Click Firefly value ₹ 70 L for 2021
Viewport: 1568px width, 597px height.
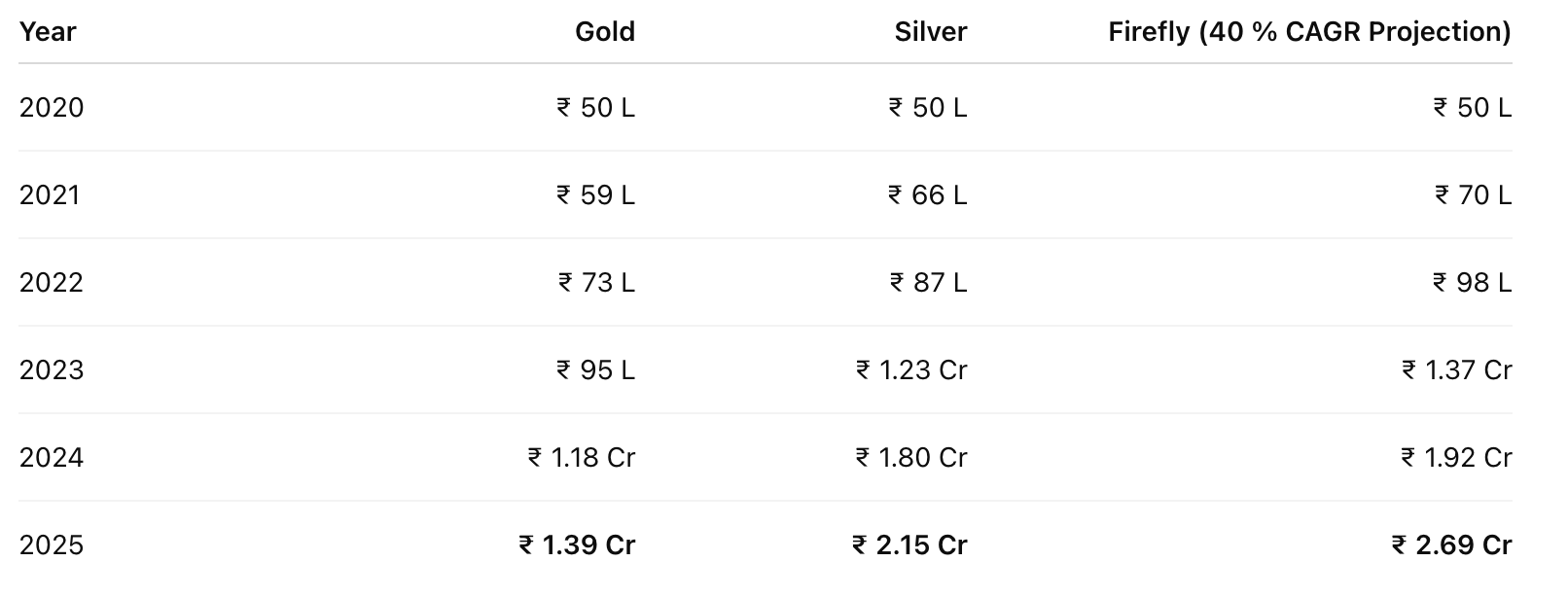(x=1473, y=194)
